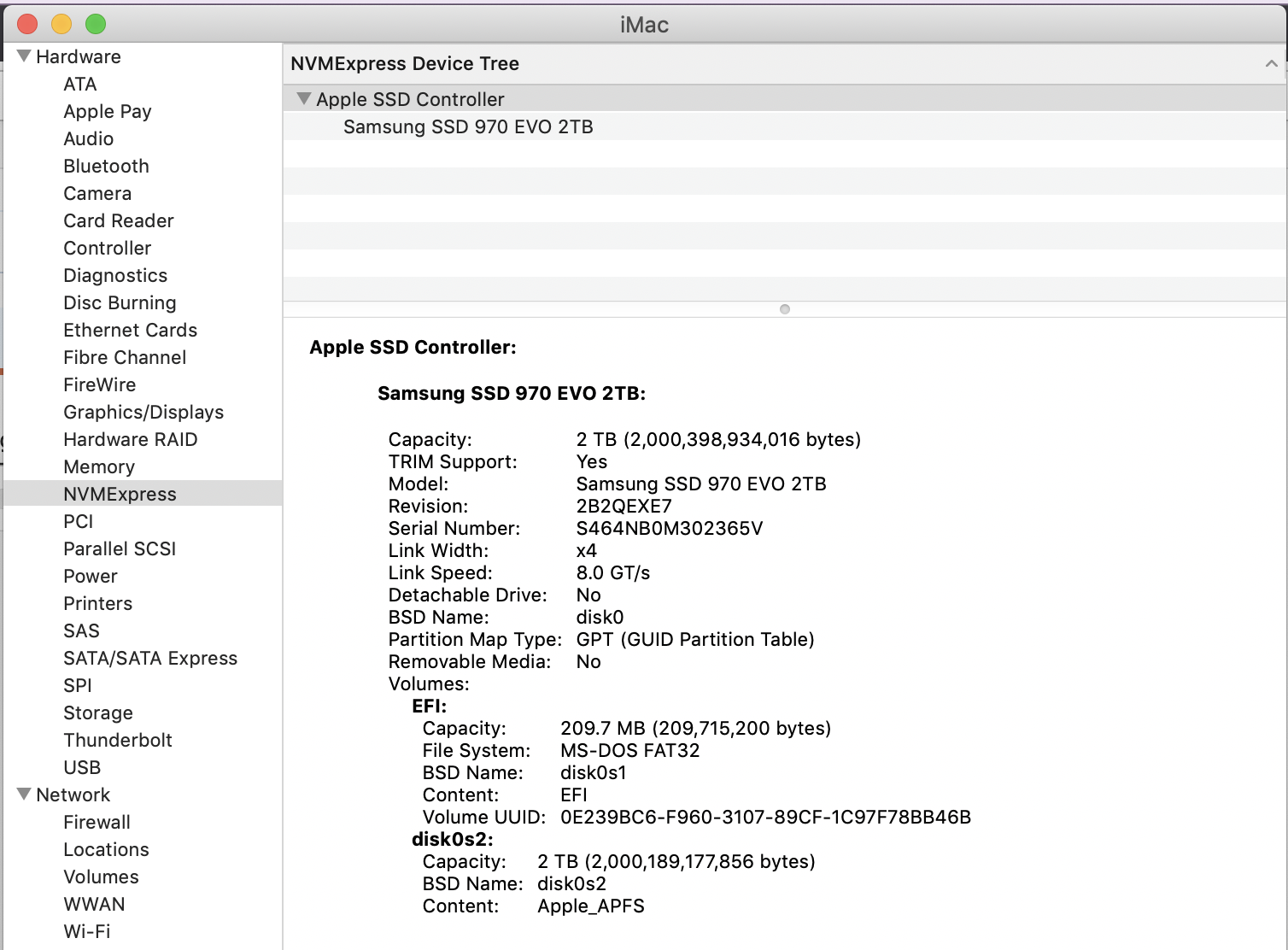Image resolution: width=1288 pixels, height=950 pixels.
Task: Select Samsung SSD 970 EVO 2TB tree row
Action: tap(785, 126)
